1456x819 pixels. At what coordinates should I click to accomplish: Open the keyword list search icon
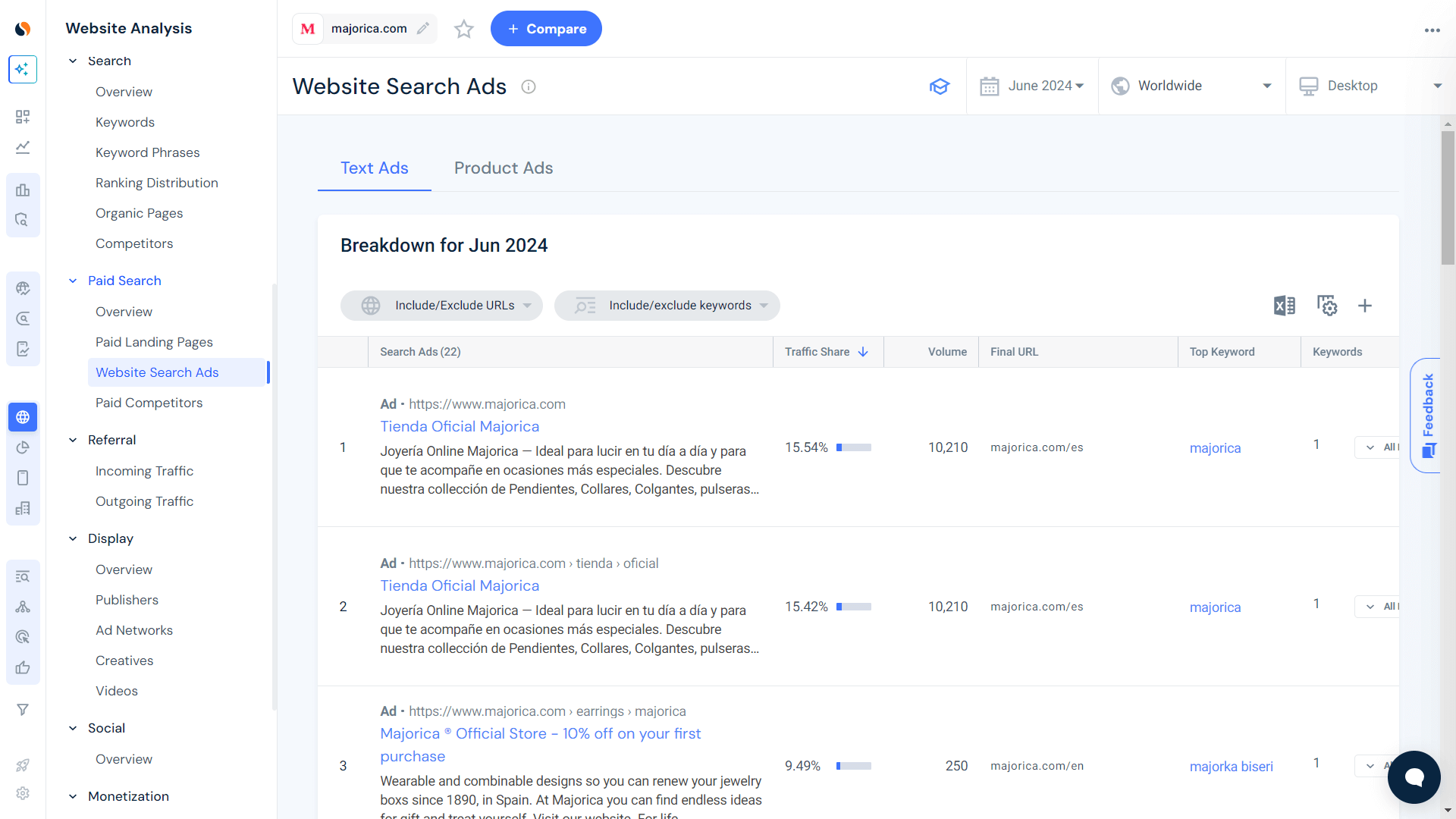[x=23, y=576]
